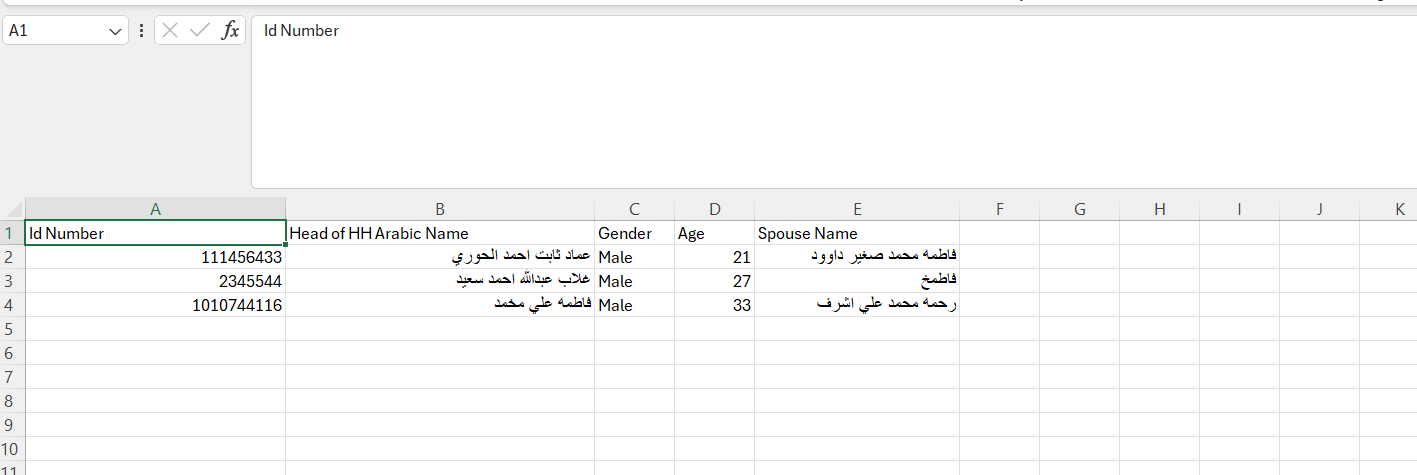Screen dimensions: 1417x475
Task: Click the "Gender" header cell
Action: 634,233
